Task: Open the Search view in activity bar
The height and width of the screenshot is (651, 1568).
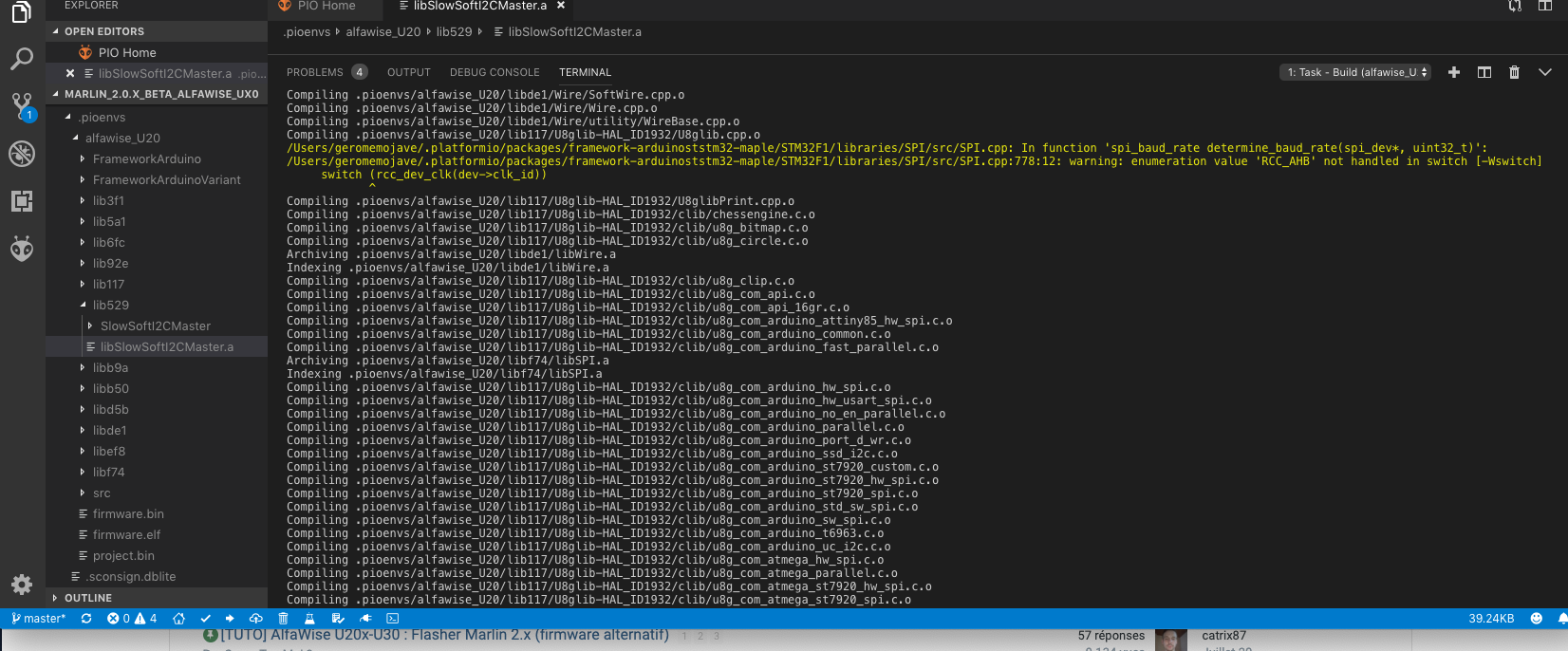Action: coord(22,59)
